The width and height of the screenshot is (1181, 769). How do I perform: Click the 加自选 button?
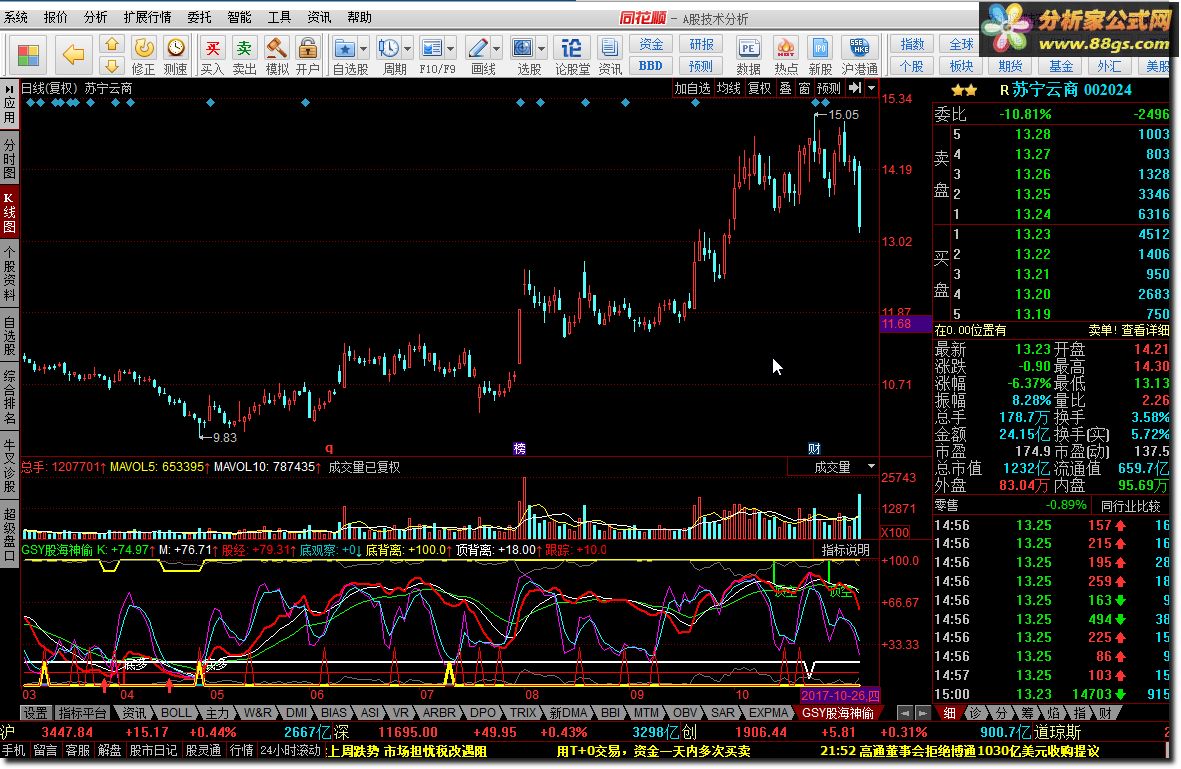pos(692,88)
